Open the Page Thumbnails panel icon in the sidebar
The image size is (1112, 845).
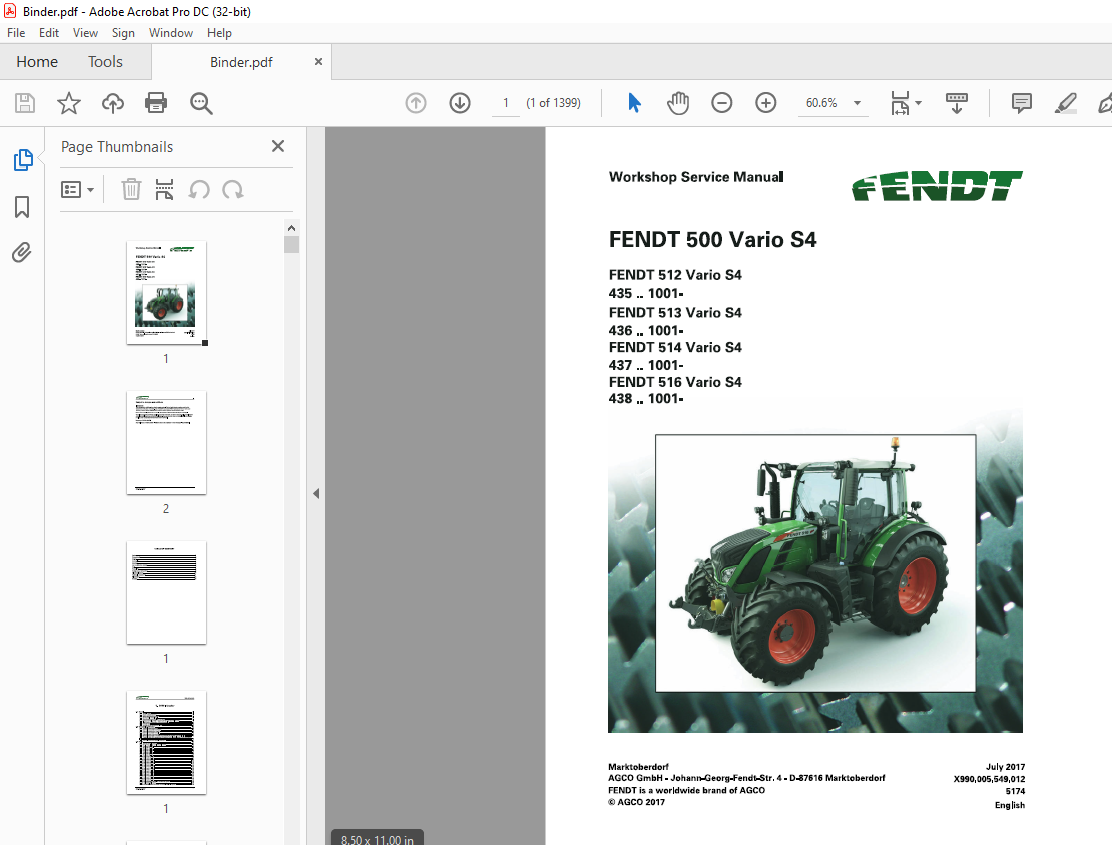click(23, 160)
